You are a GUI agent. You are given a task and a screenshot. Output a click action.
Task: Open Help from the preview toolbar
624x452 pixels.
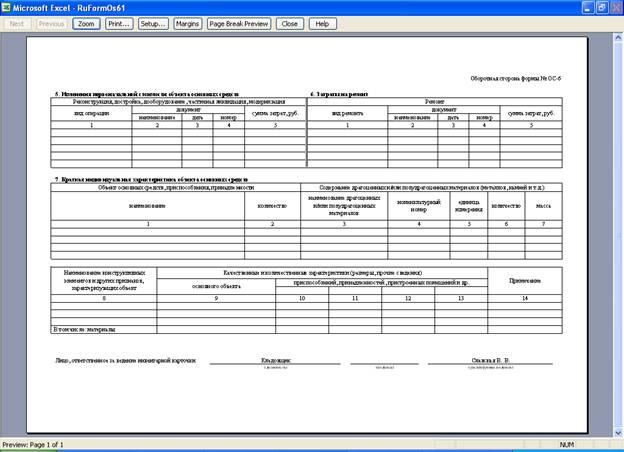tap(321, 23)
